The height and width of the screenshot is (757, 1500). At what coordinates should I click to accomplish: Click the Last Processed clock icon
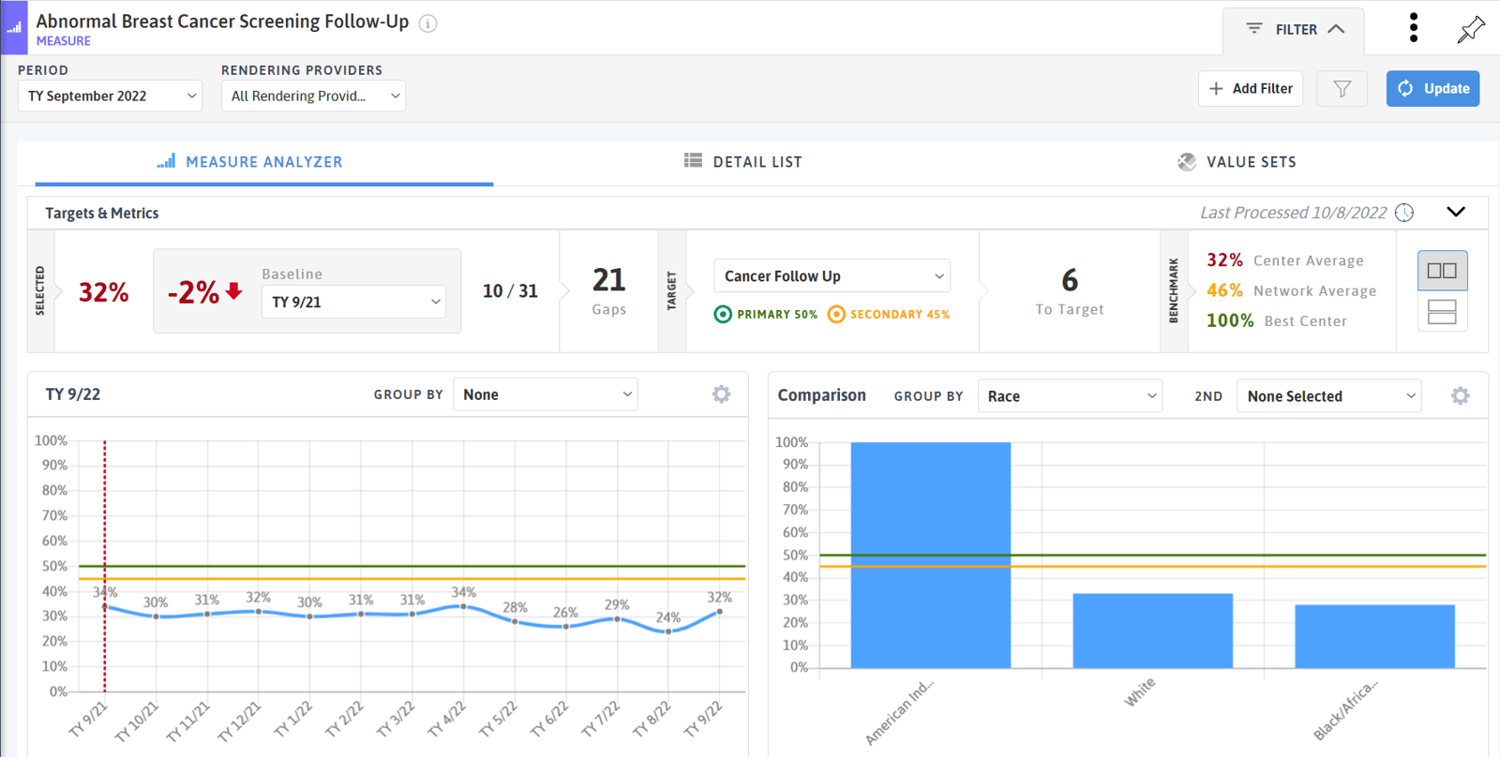pos(1405,213)
